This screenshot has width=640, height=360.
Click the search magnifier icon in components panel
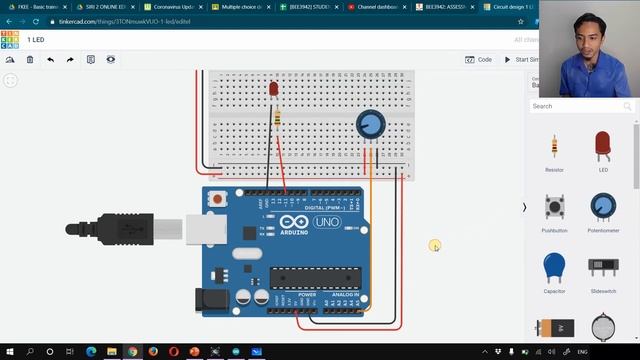point(627,107)
